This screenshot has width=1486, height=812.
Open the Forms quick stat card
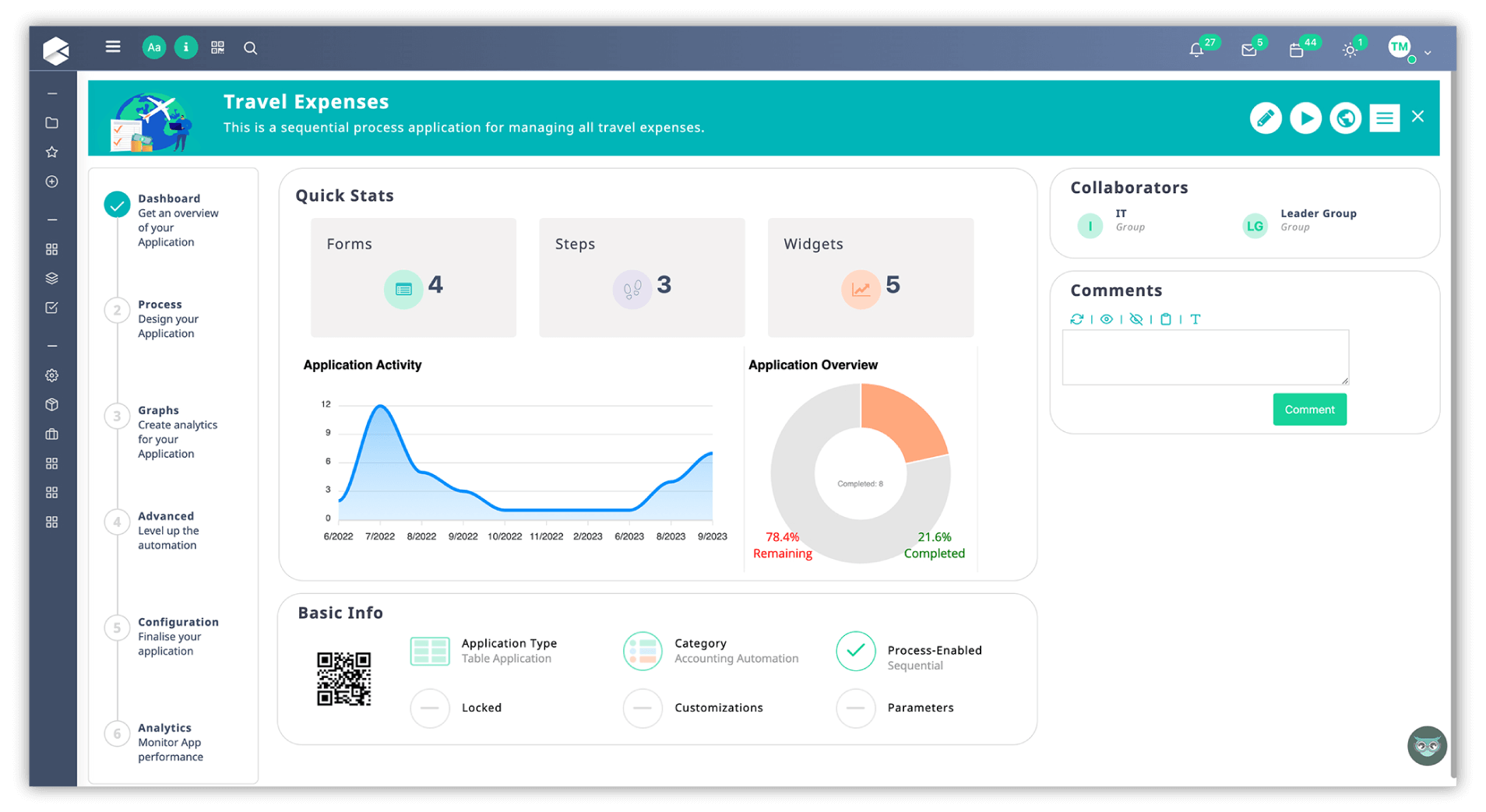(x=414, y=278)
